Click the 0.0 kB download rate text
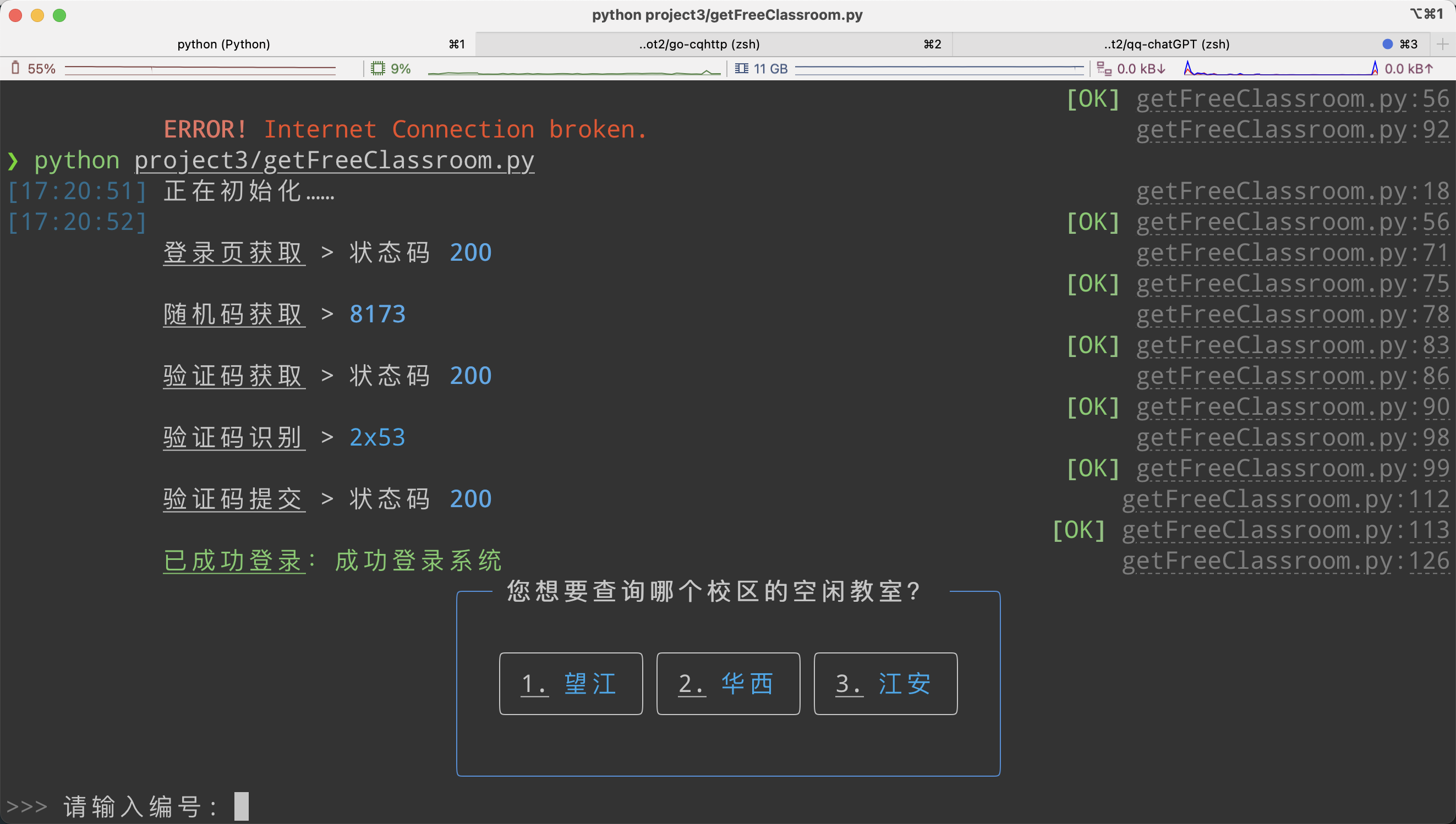Image resolution: width=1456 pixels, height=824 pixels. click(x=1141, y=68)
